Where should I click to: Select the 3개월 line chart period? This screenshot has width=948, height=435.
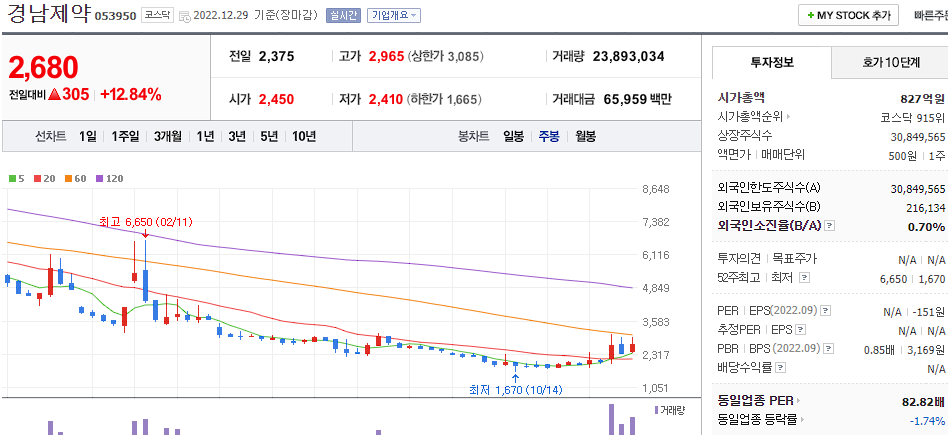[167, 137]
